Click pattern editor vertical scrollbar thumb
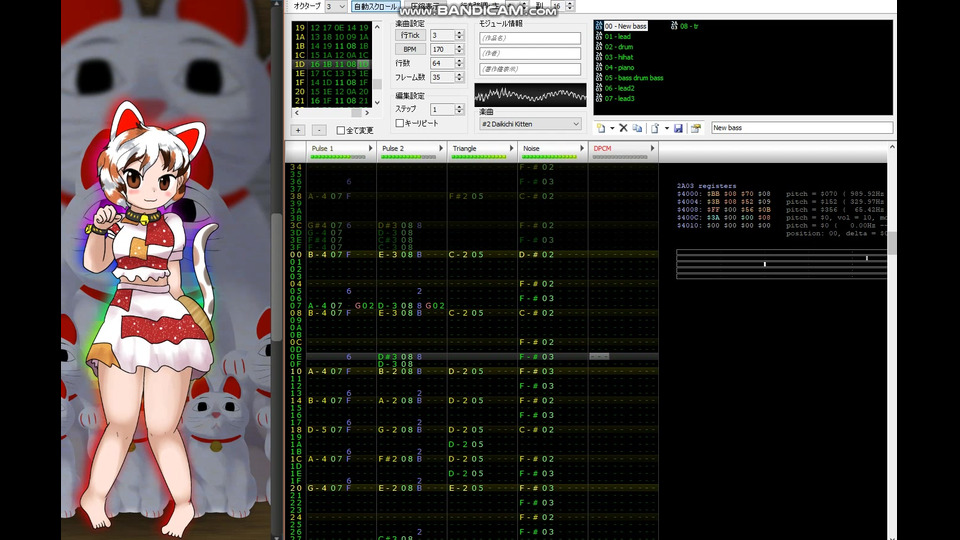 coord(892,242)
